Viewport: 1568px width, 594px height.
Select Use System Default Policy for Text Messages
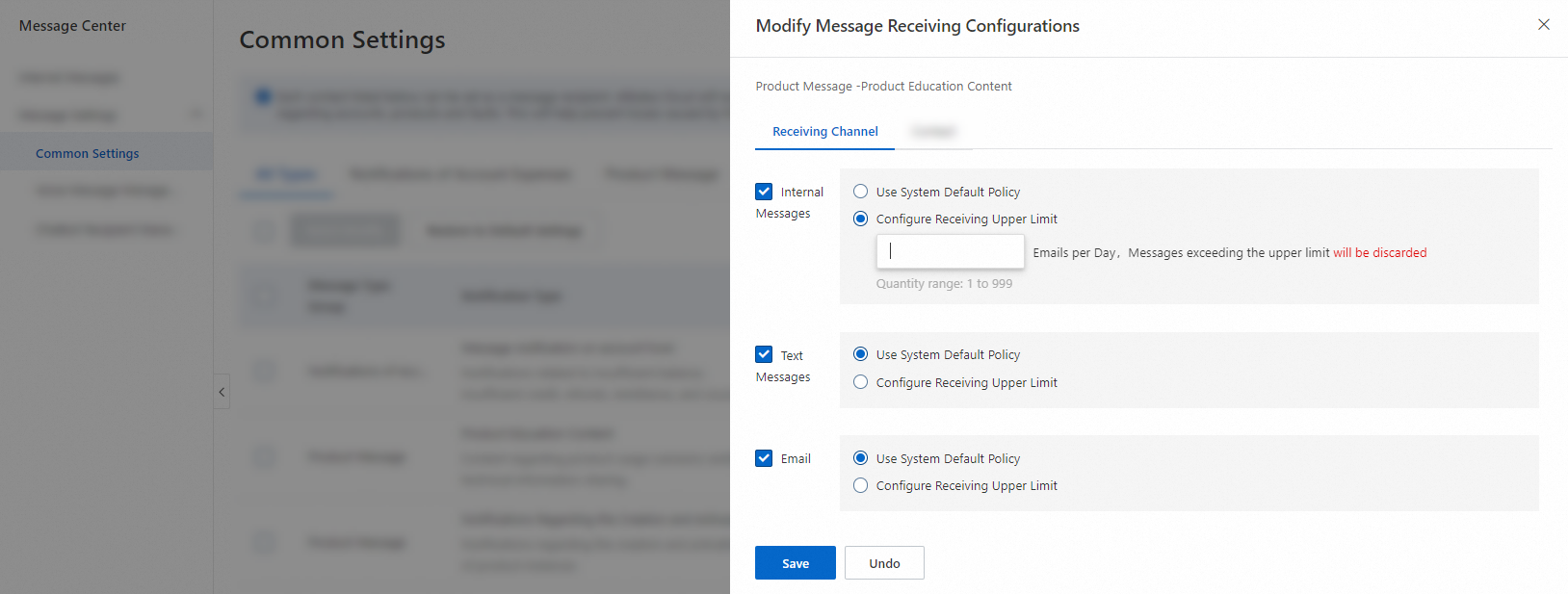click(x=861, y=354)
